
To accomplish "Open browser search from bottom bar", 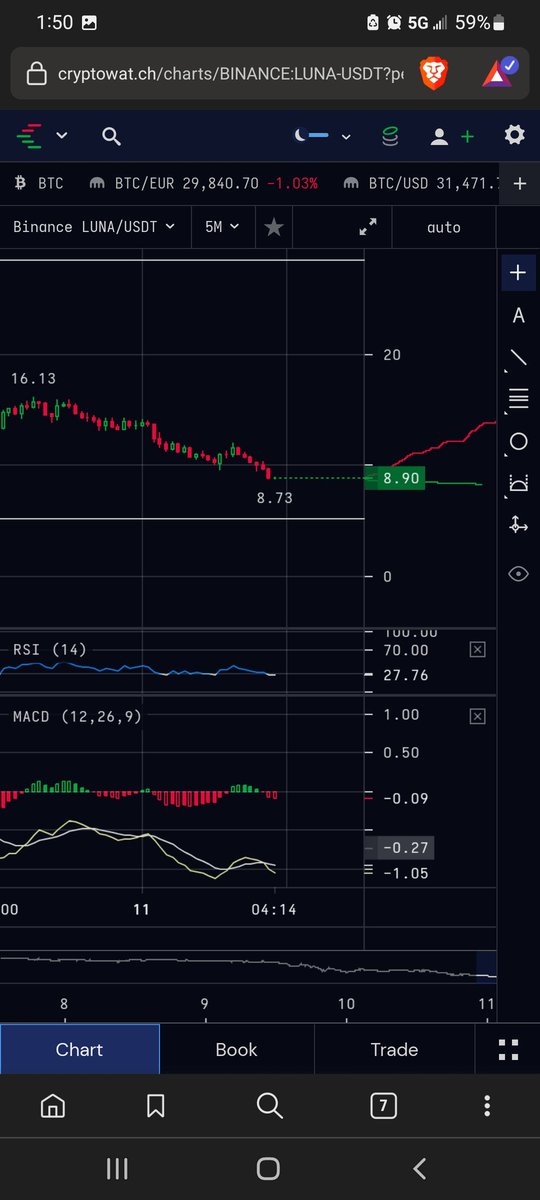I will pyautogui.click(x=270, y=1105).
